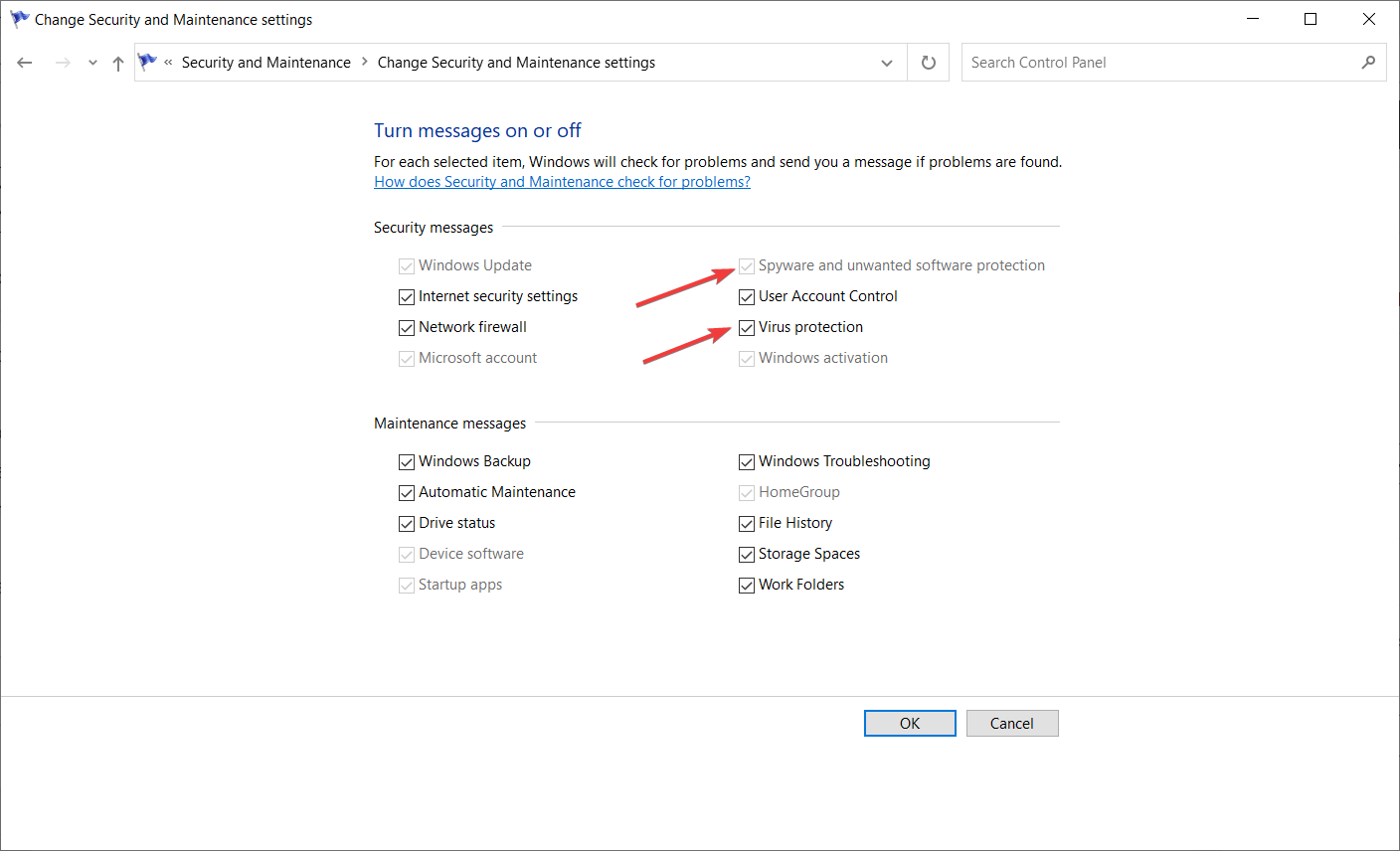The width and height of the screenshot is (1400, 851).
Task: Select Security and Maintenance breadcrumb
Action: [265, 63]
